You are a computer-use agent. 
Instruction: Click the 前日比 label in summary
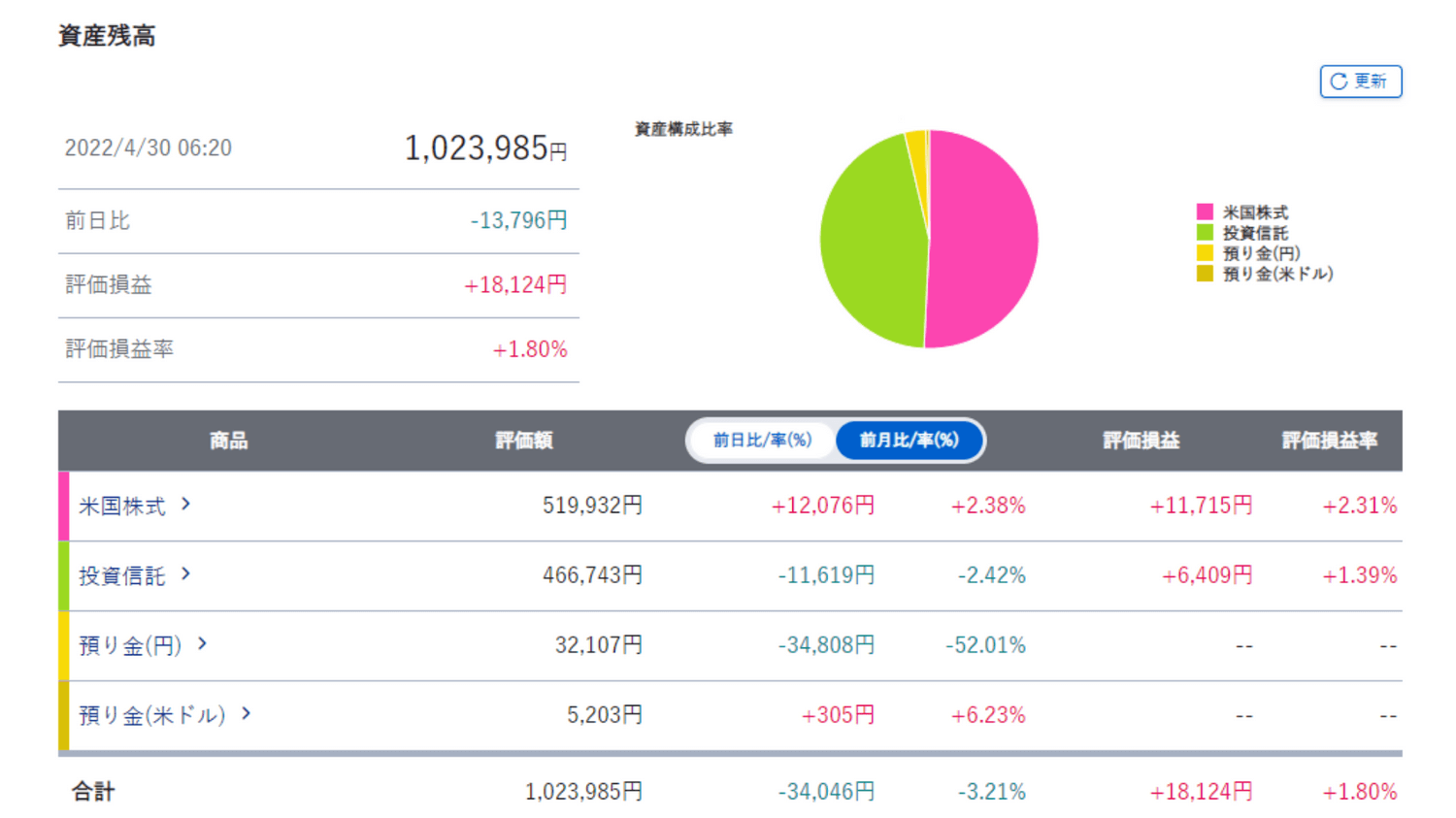(x=97, y=220)
